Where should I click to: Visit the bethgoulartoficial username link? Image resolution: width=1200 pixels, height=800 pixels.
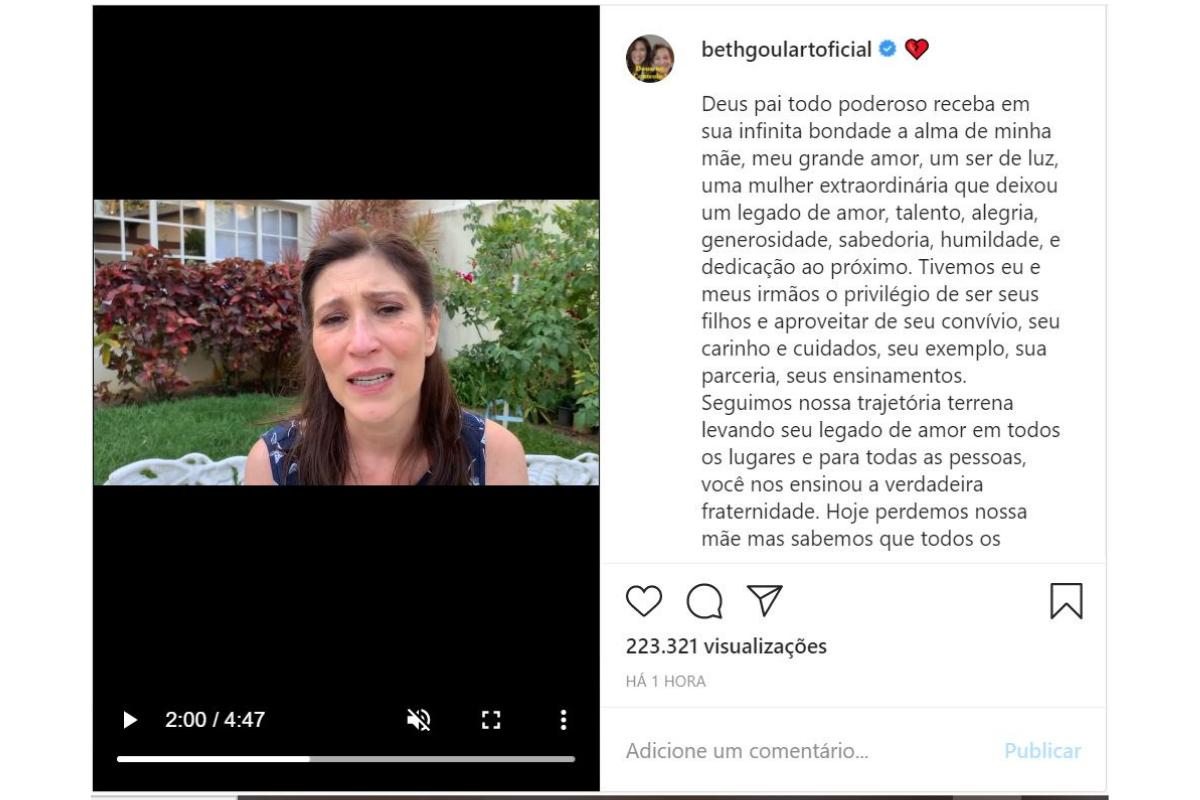point(787,50)
